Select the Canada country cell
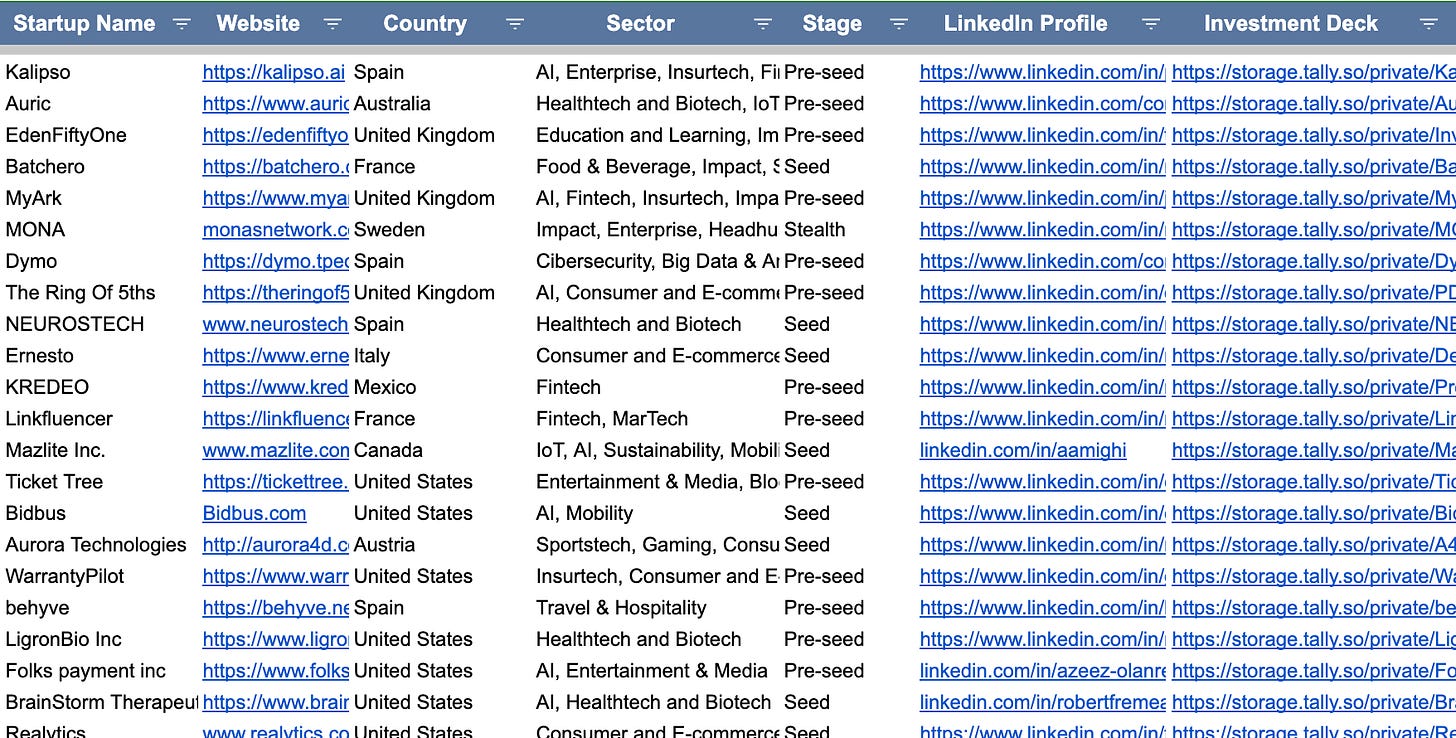 tap(388, 450)
